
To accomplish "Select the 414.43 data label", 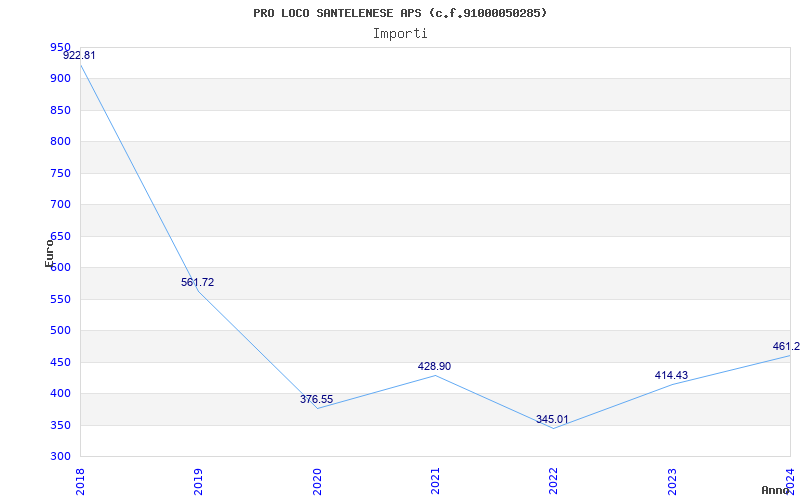I will (671, 376).
